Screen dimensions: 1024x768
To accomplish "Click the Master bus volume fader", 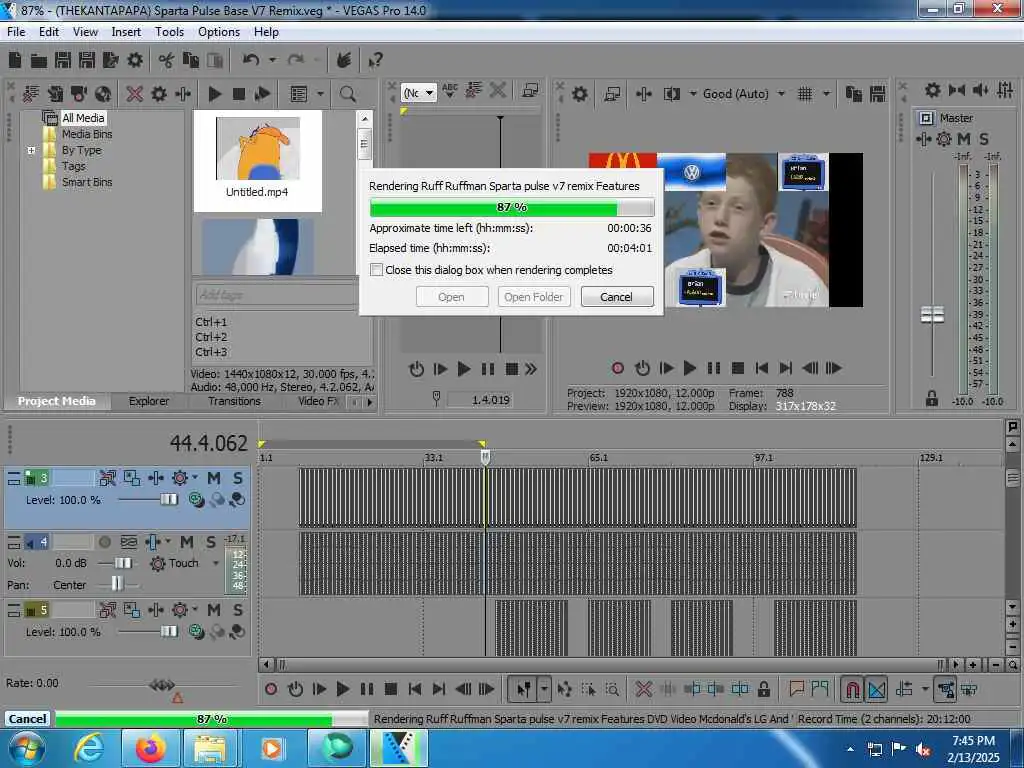I will 933,315.
